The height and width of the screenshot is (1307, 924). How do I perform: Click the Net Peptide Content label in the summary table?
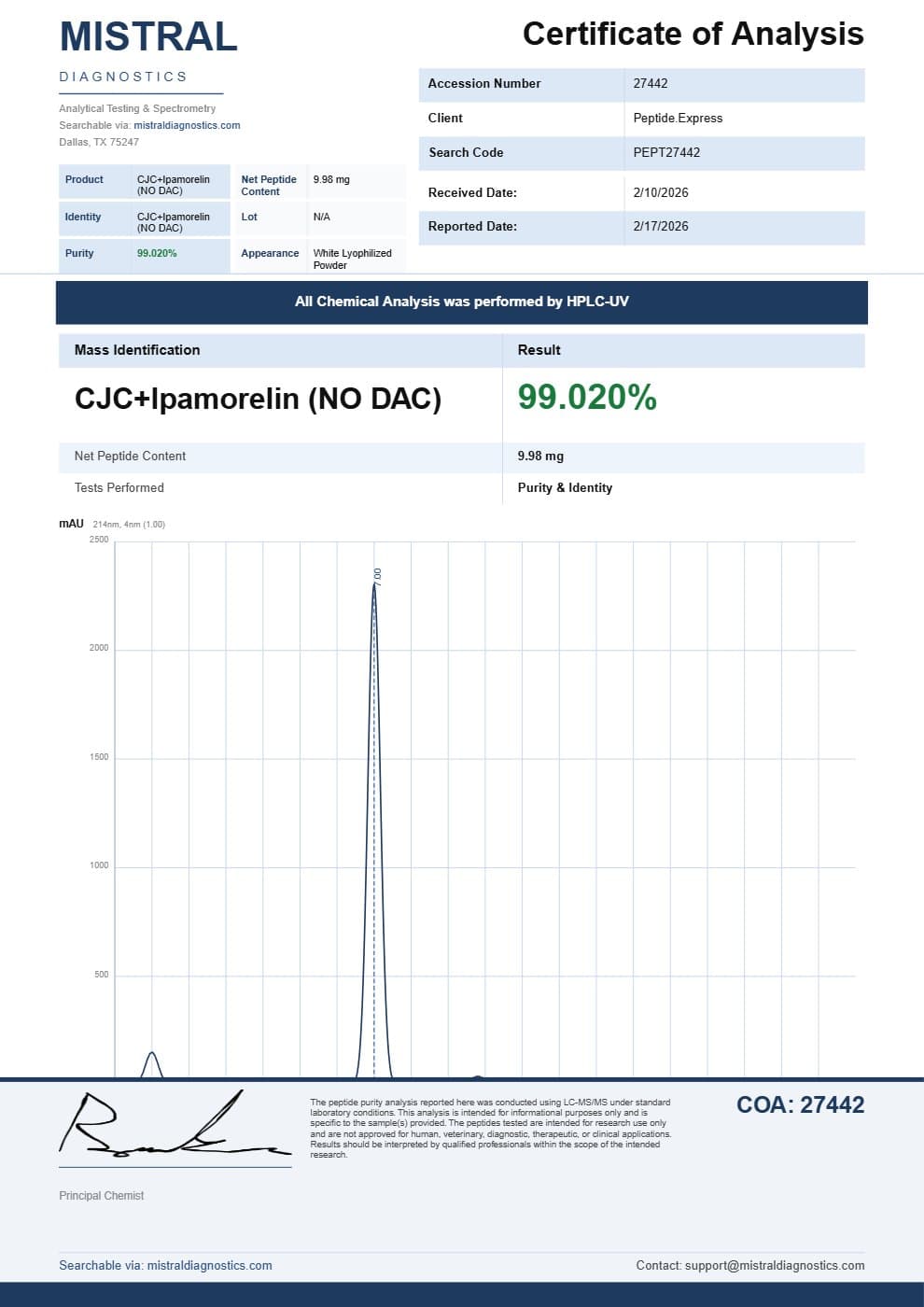(x=269, y=185)
